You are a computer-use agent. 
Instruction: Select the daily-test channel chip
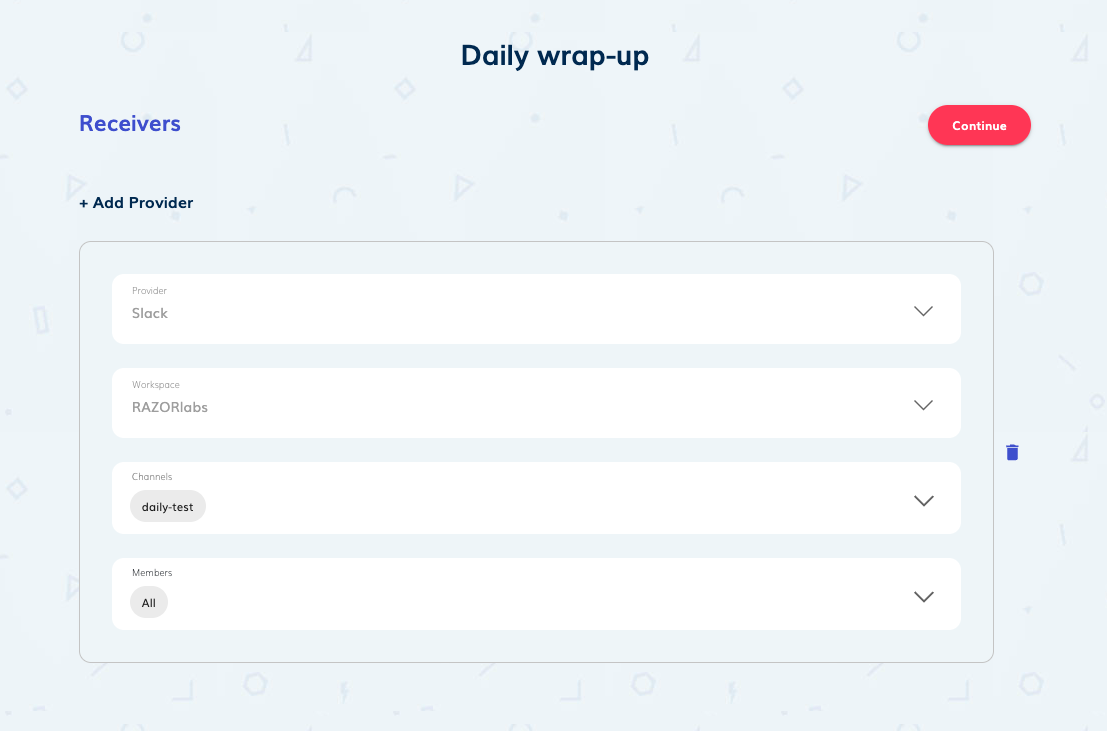click(168, 507)
